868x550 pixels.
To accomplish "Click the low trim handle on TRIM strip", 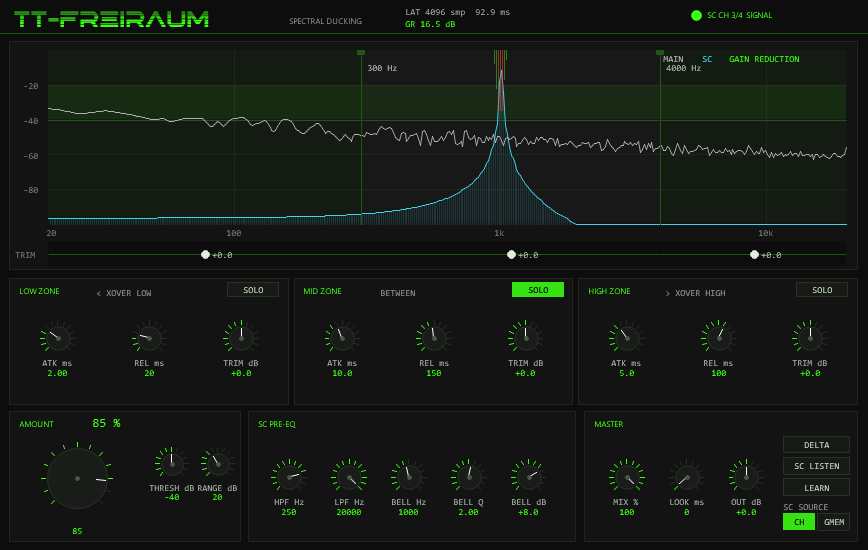I will [205, 255].
